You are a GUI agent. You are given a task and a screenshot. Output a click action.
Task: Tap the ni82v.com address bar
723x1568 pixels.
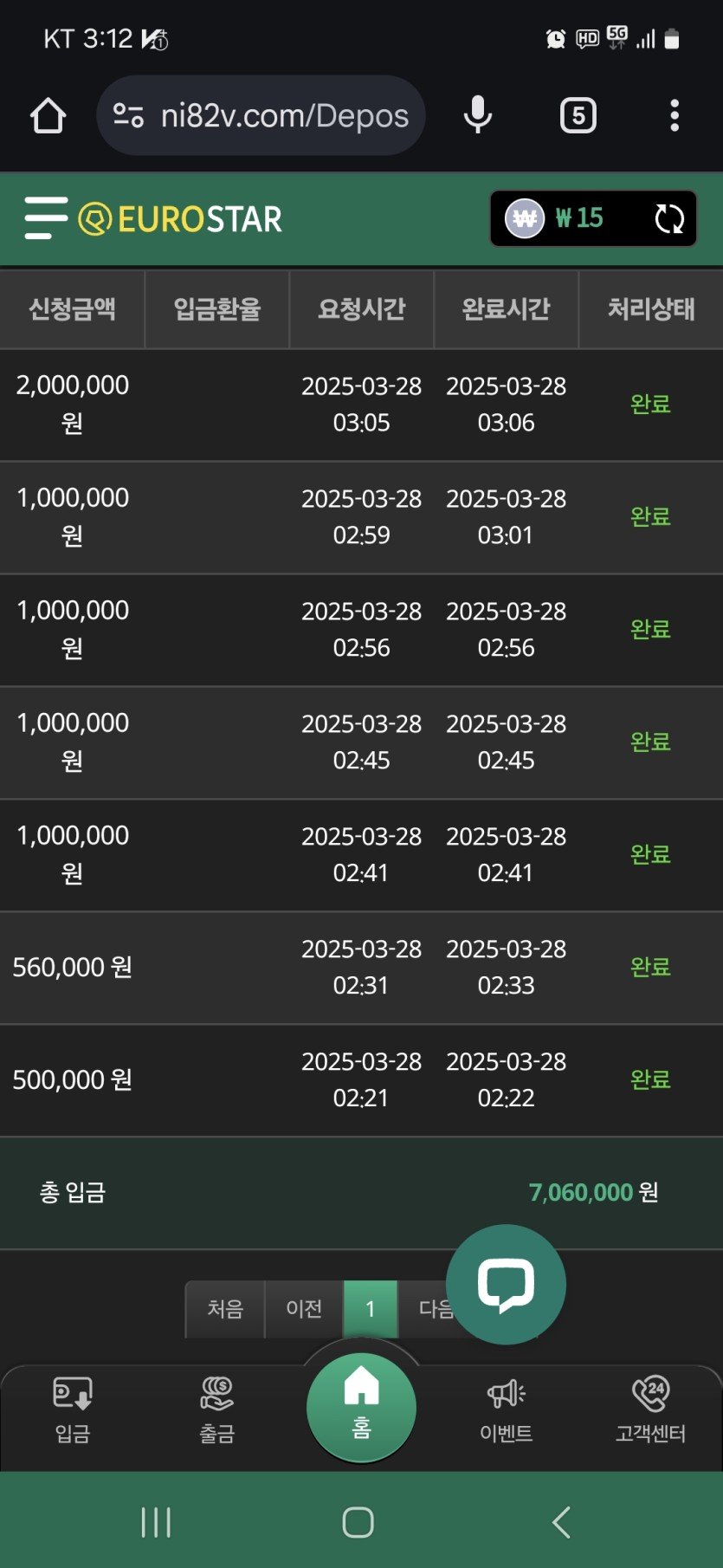tap(284, 115)
